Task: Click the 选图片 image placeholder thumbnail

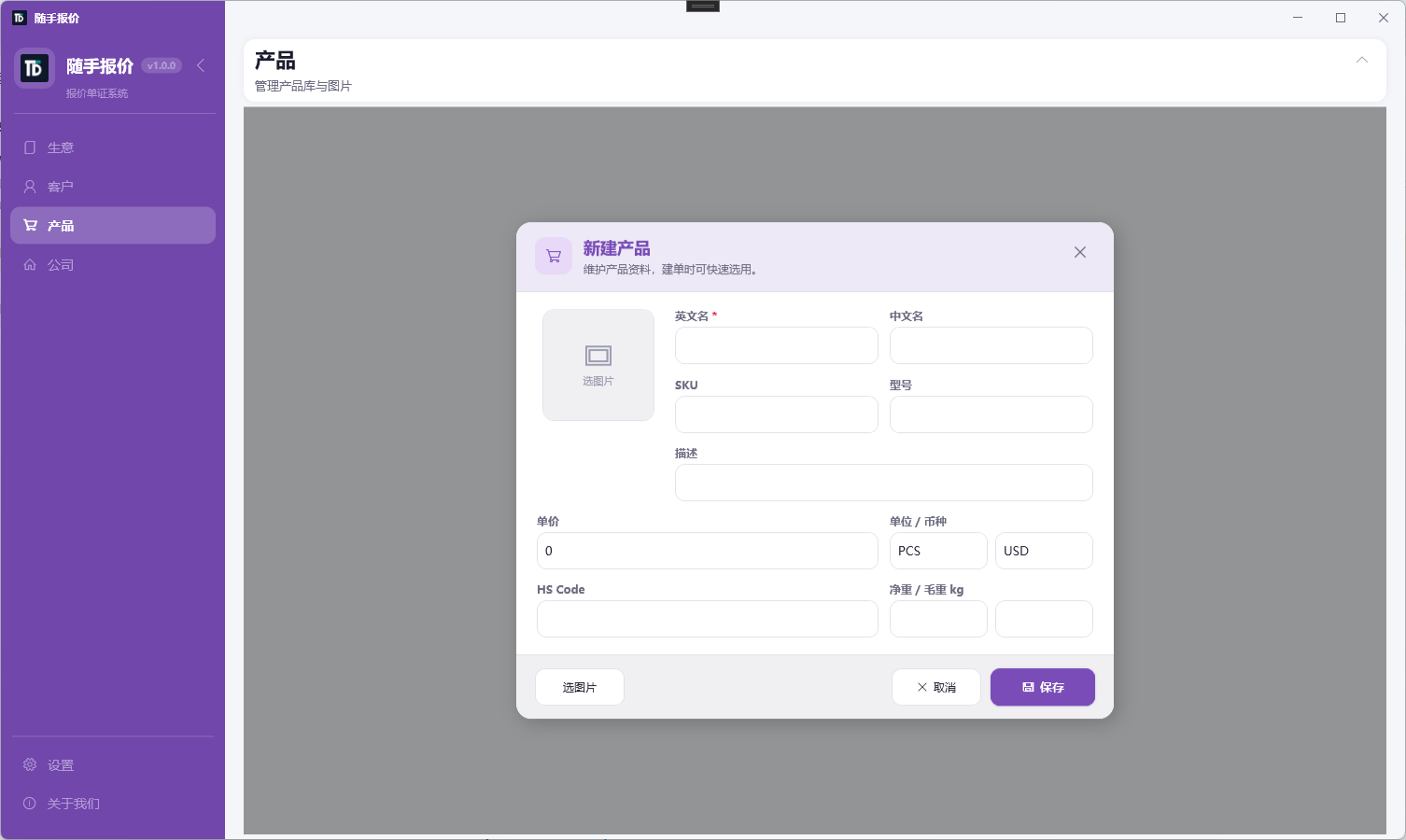Action: [x=598, y=365]
